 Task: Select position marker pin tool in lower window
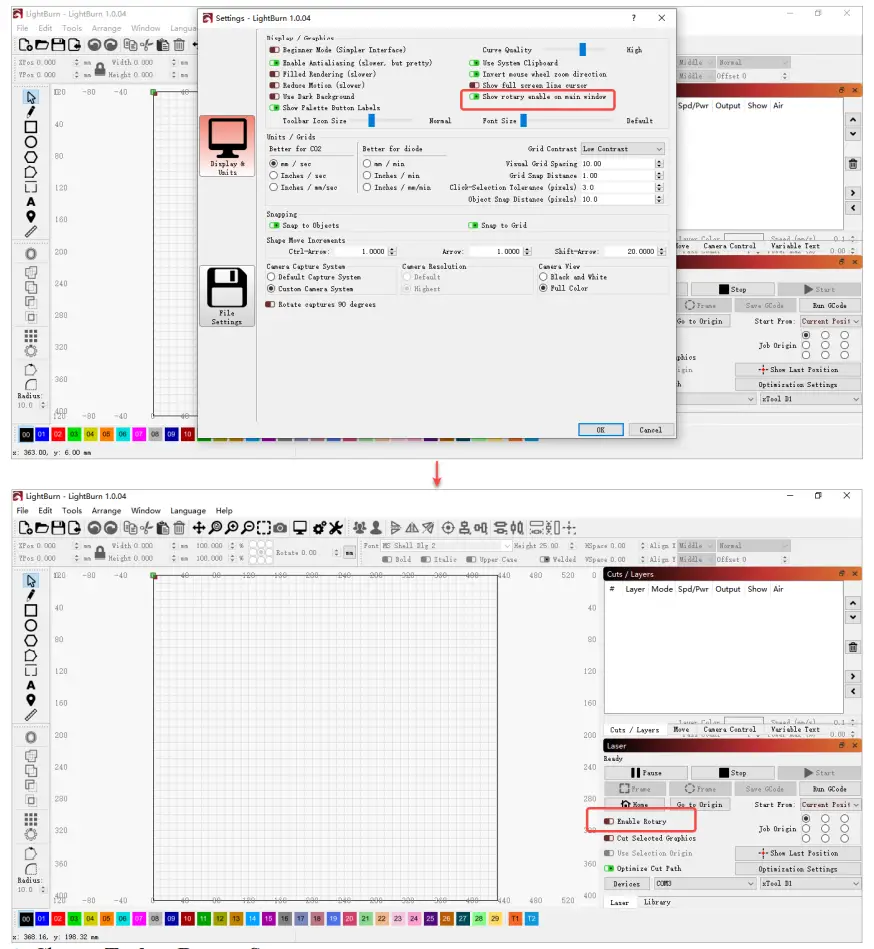click(x=31, y=700)
